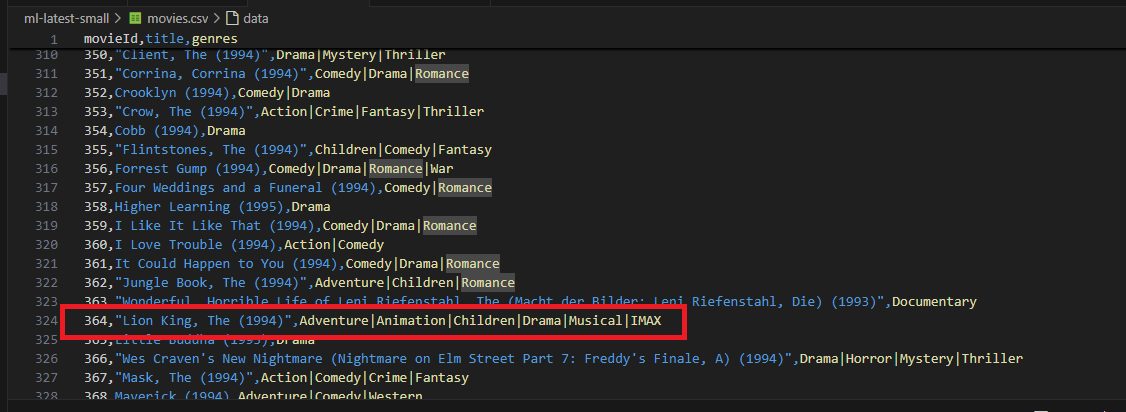
Task: Click Musical genre on Lion King row
Action: tap(596, 321)
